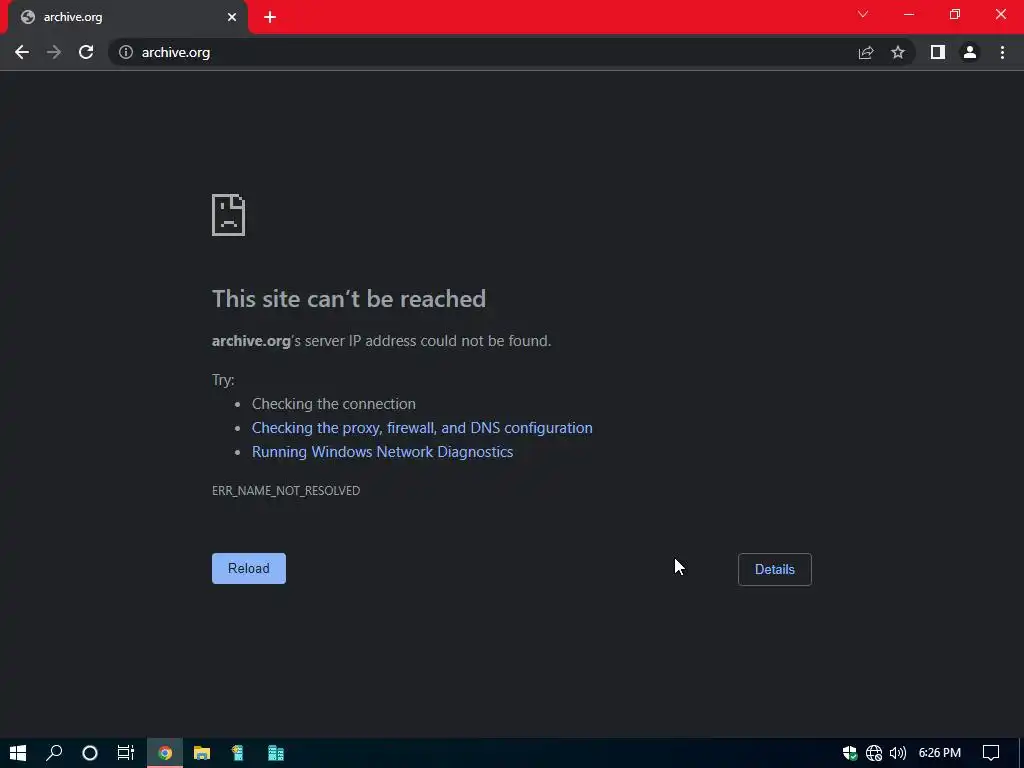
Task: Share this page icon
Action: pyautogui.click(x=866, y=52)
